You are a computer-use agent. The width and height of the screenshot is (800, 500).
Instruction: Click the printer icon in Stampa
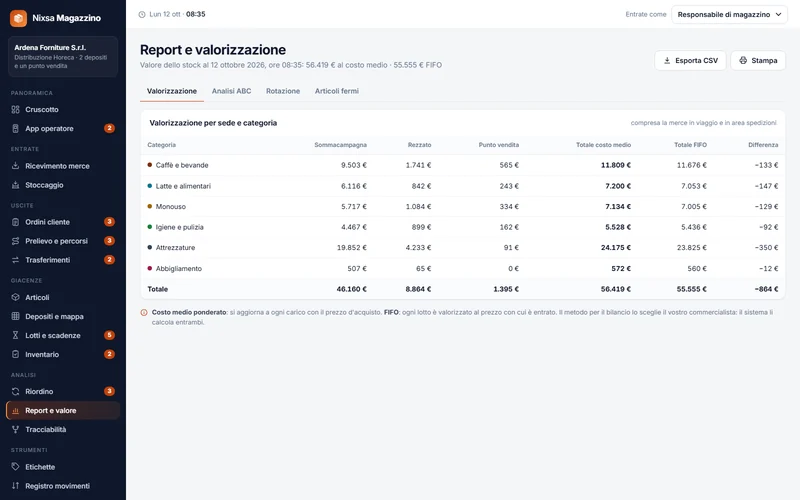click(743, 60)
